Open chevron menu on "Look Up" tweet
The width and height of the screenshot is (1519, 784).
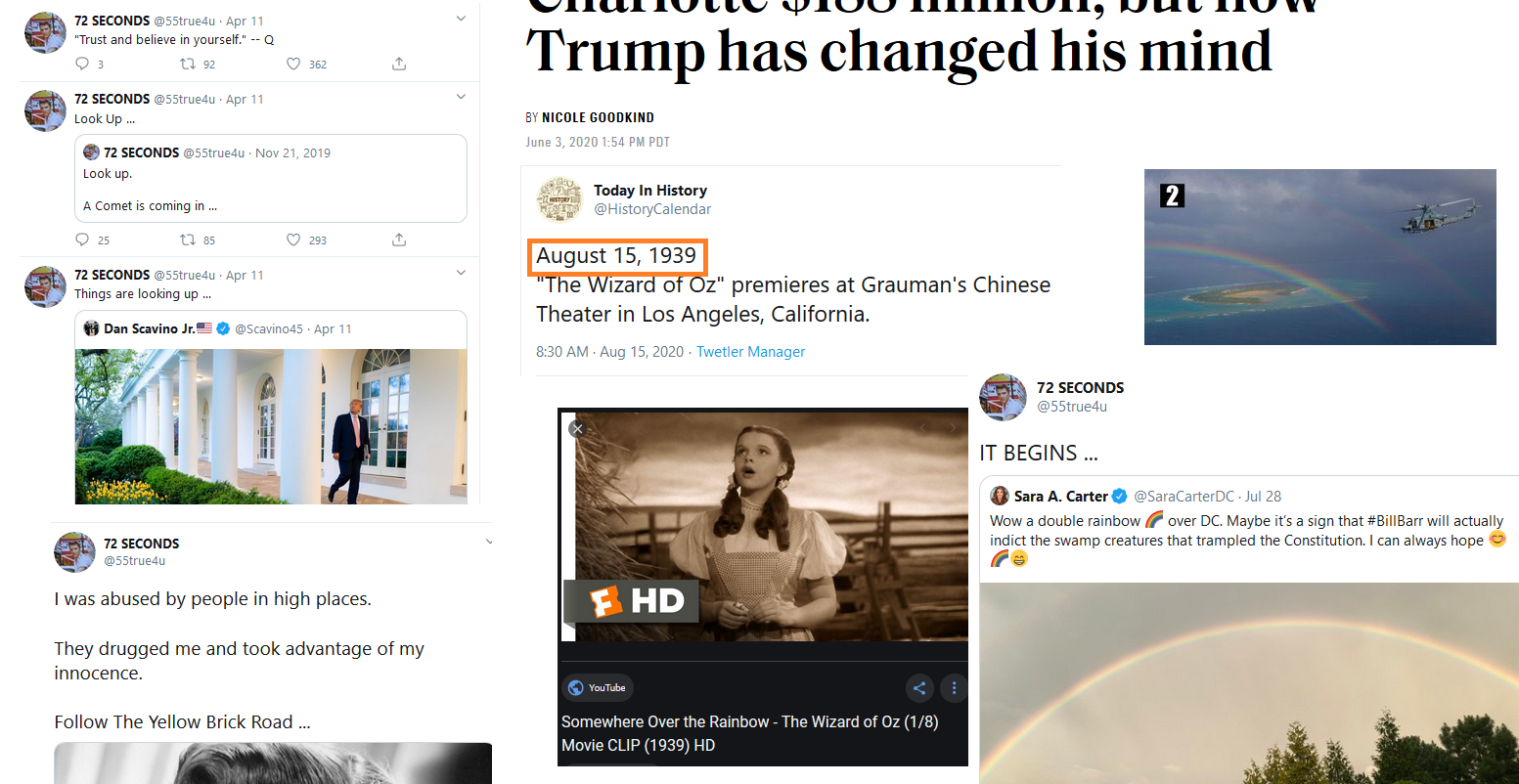461,98
